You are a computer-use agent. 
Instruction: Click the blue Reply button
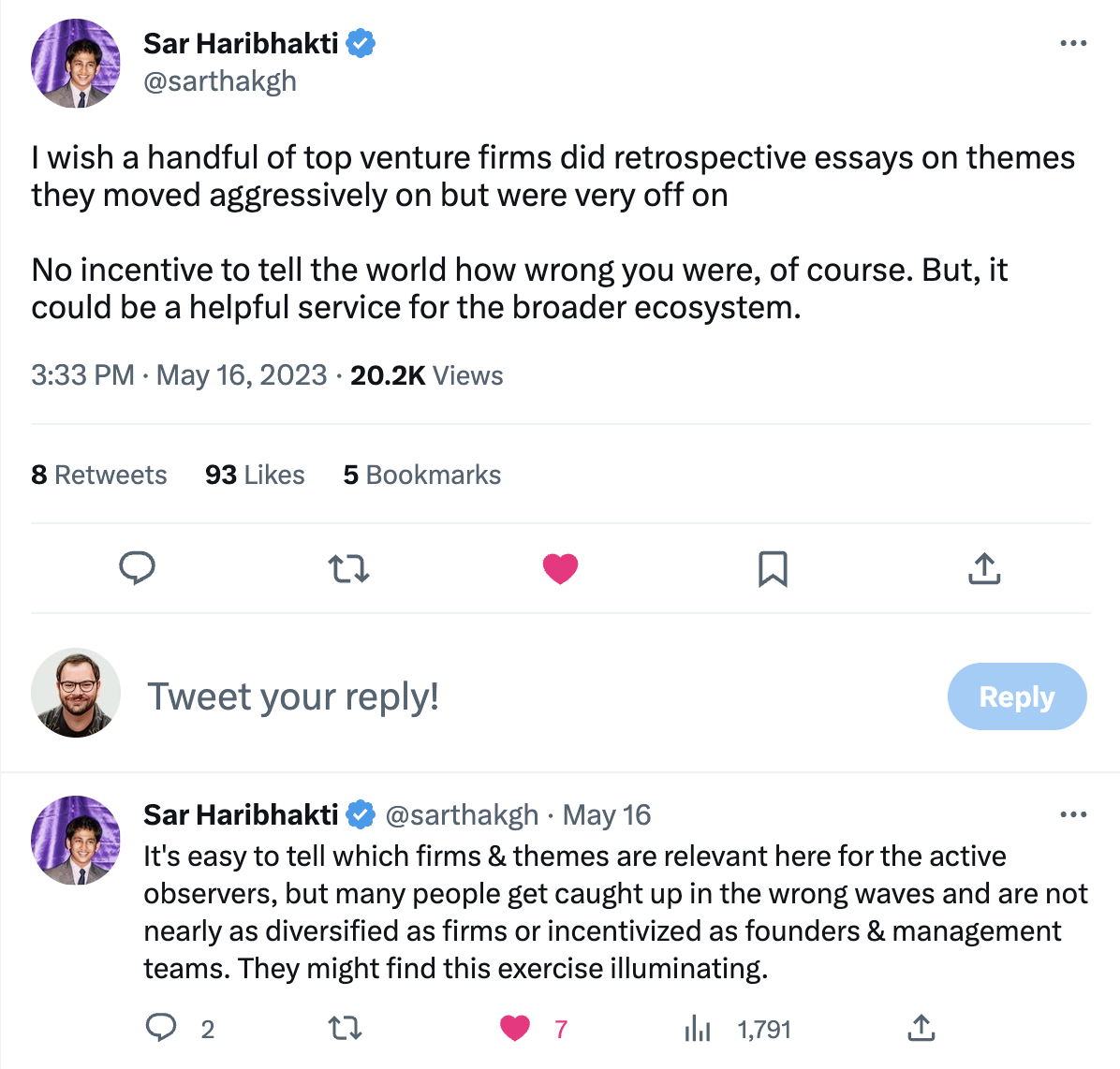(1016, 696)
